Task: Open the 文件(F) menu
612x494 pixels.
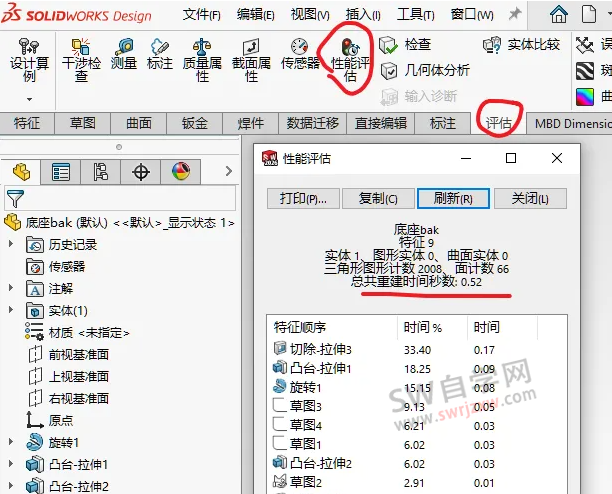Action: (202, 15)
